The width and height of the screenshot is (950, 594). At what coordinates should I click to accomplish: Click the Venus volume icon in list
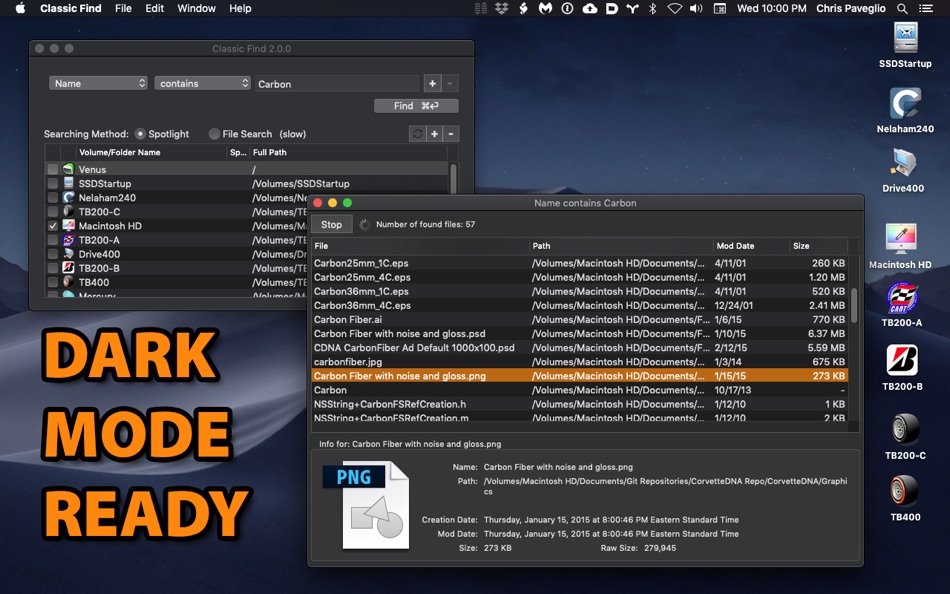point(68,169)
